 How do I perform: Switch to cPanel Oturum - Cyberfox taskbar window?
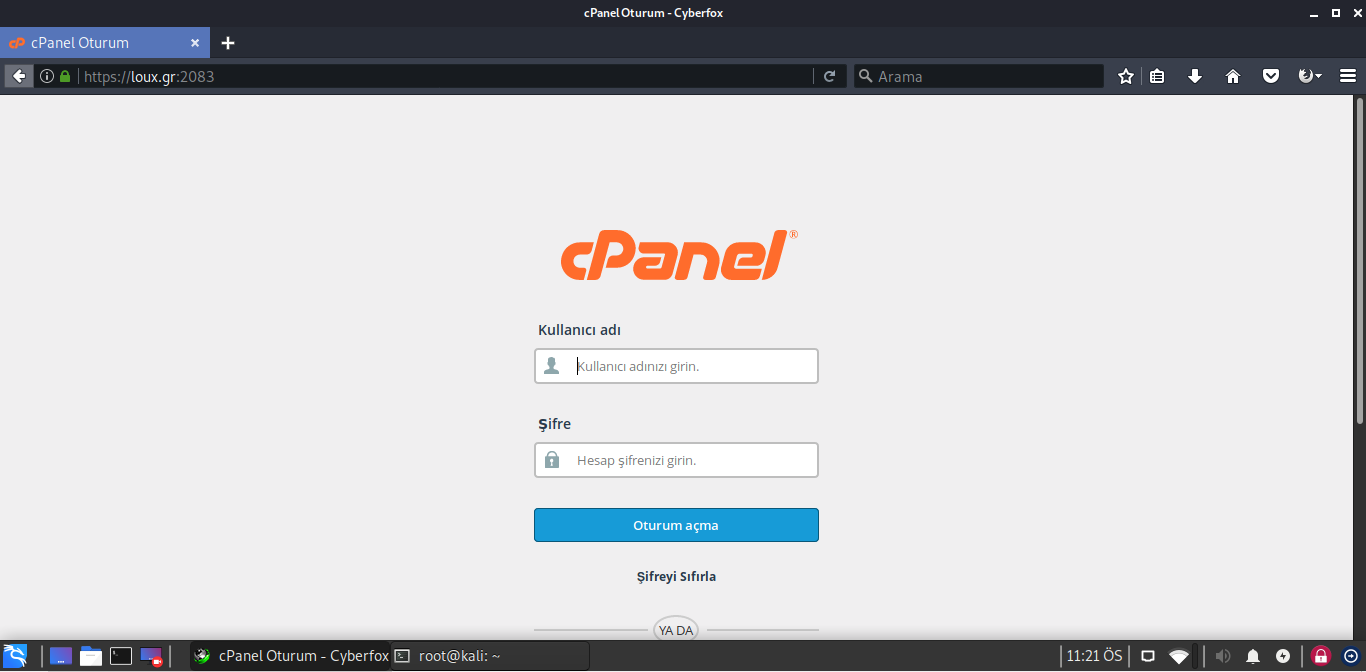pos(289,656)
